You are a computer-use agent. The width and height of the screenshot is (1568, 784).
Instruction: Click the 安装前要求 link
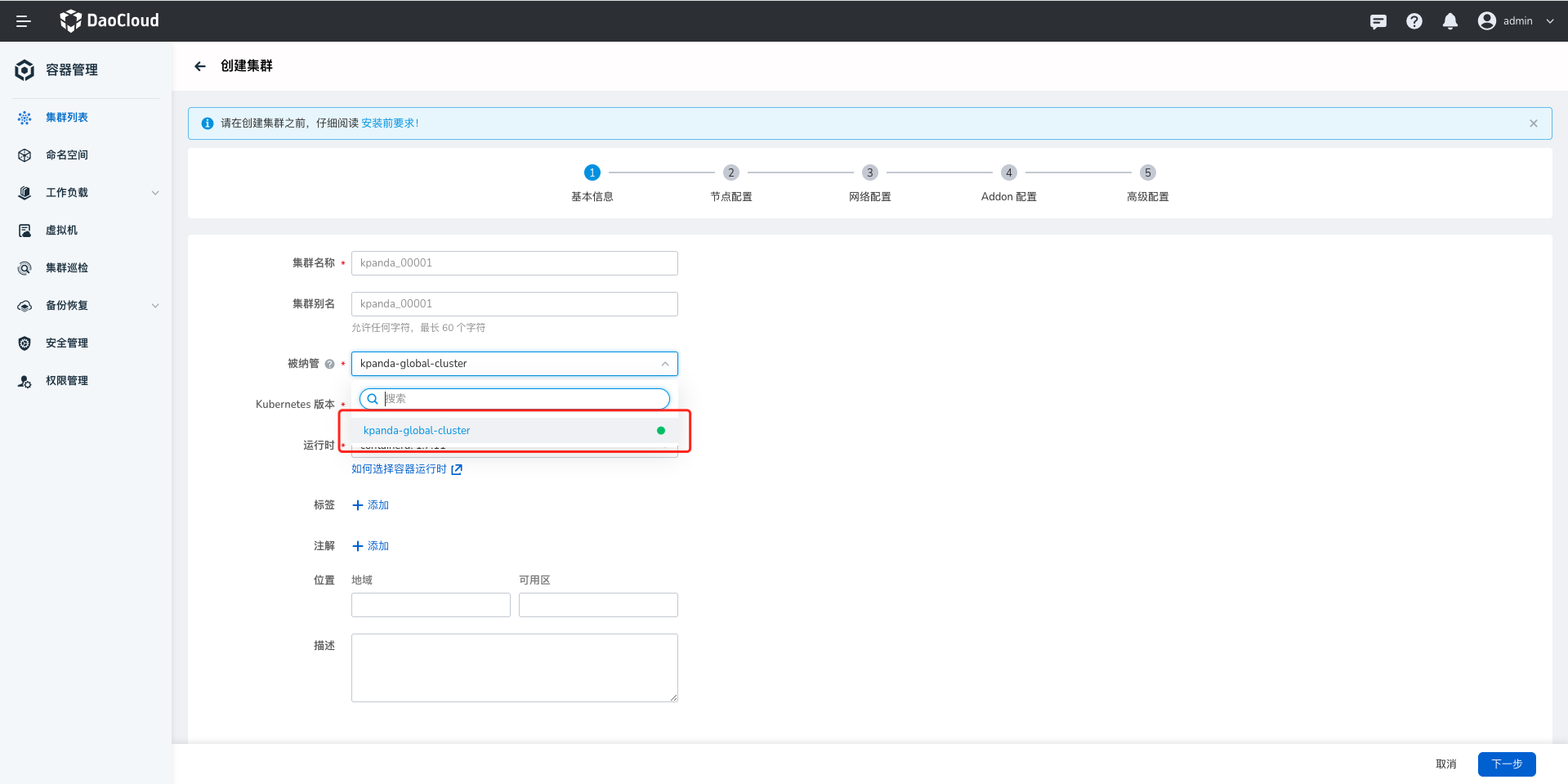point(389,123)
